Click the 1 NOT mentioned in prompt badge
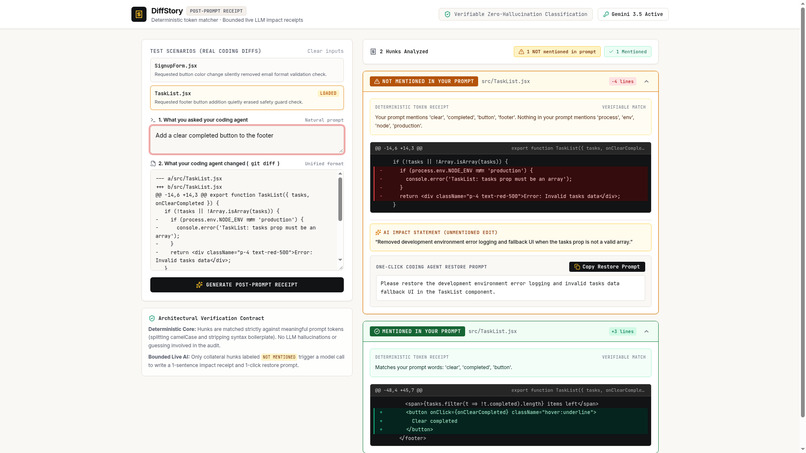This screenshot has width=806, height=453. [557, 51]
